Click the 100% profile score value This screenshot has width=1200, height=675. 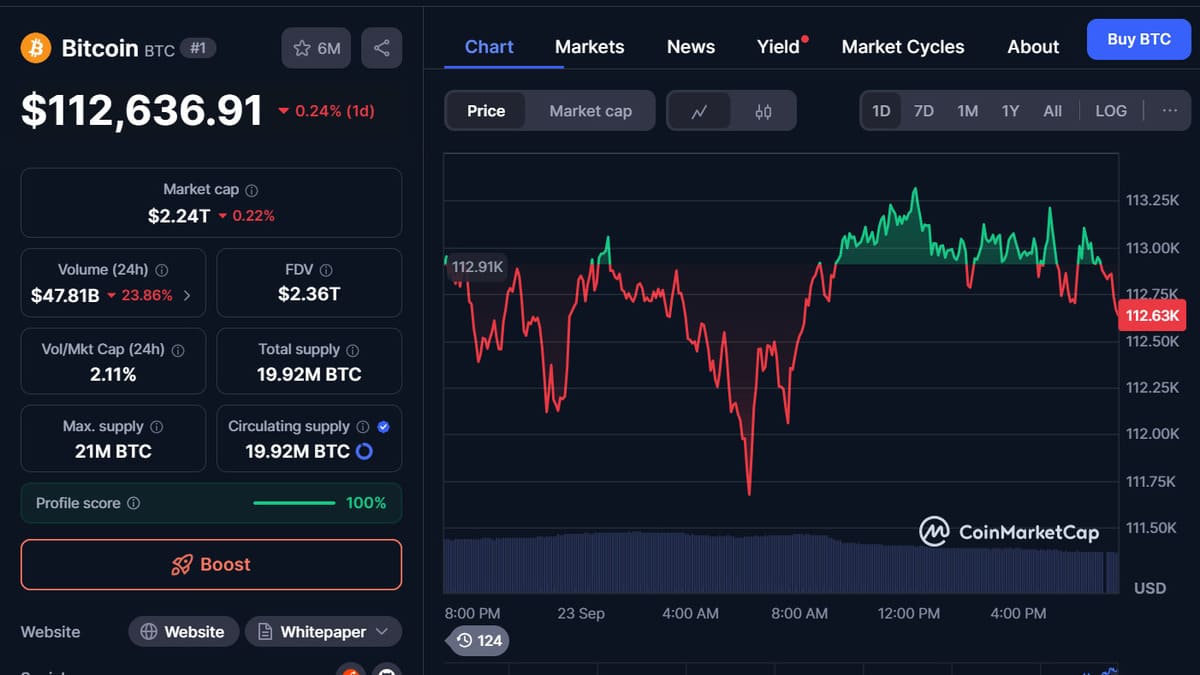click(x=366, y=503)
